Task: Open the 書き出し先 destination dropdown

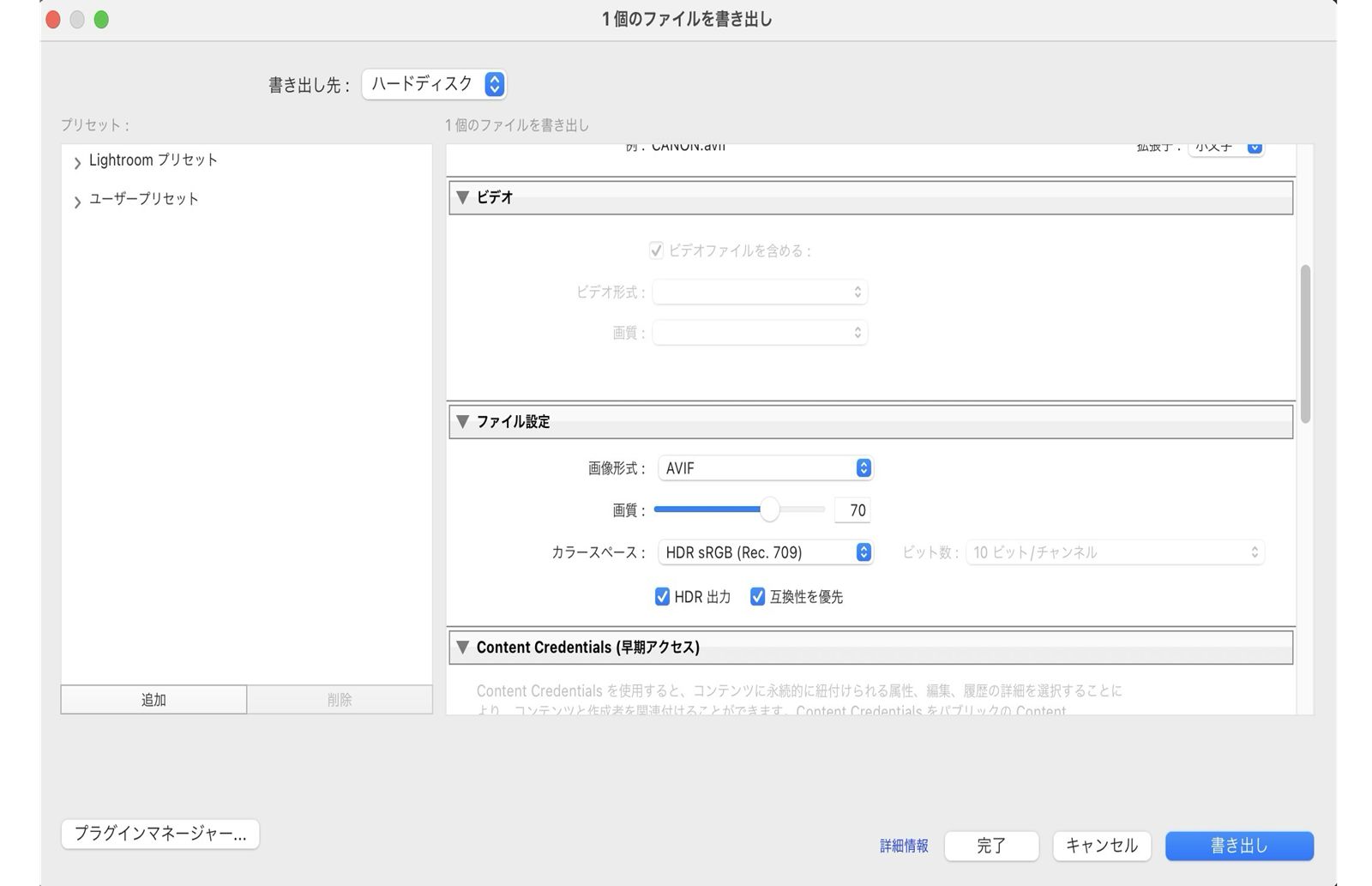Action: pyautogui.click(x=433, y=84)
